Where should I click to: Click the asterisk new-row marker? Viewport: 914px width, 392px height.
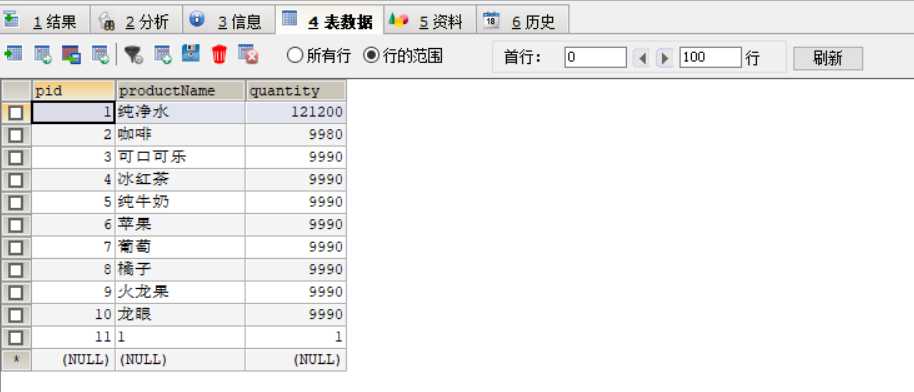[x=16, y=359]
